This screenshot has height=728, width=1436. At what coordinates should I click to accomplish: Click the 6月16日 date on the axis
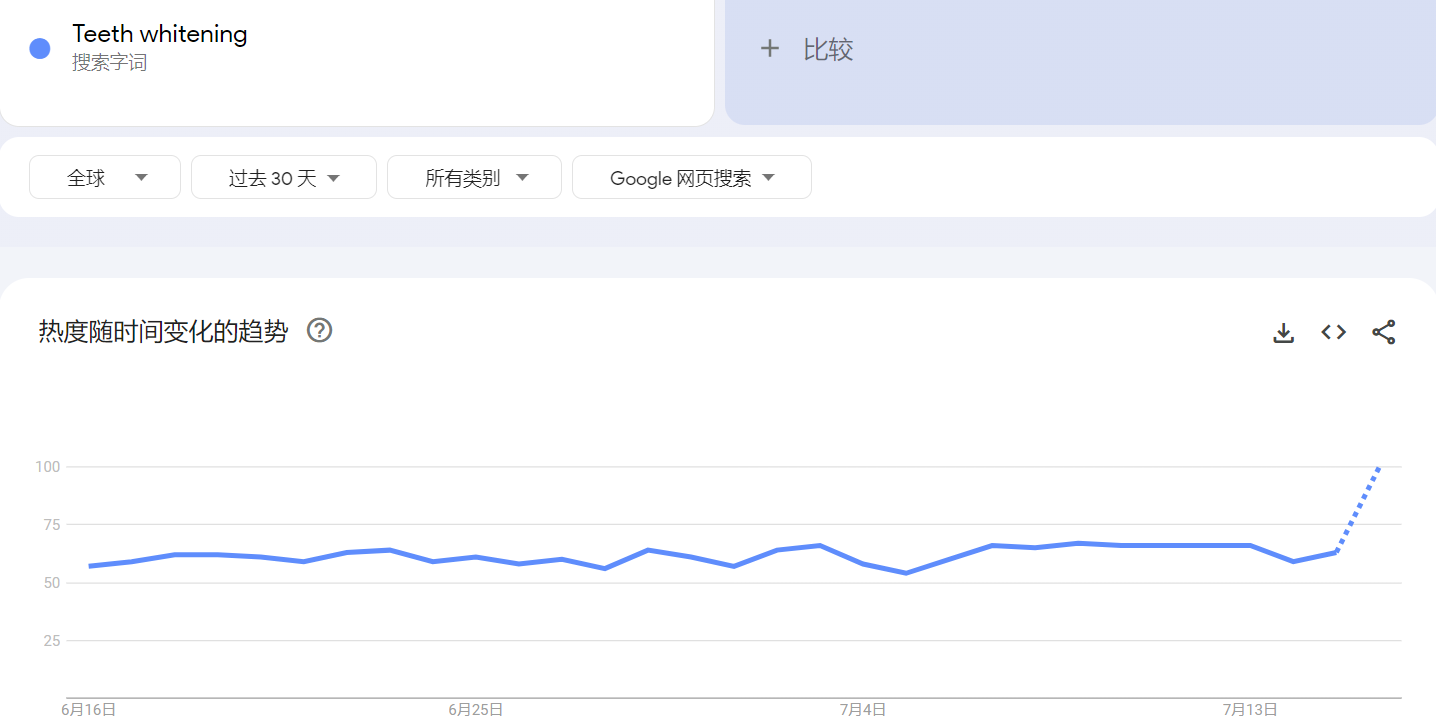pos(89,710)
